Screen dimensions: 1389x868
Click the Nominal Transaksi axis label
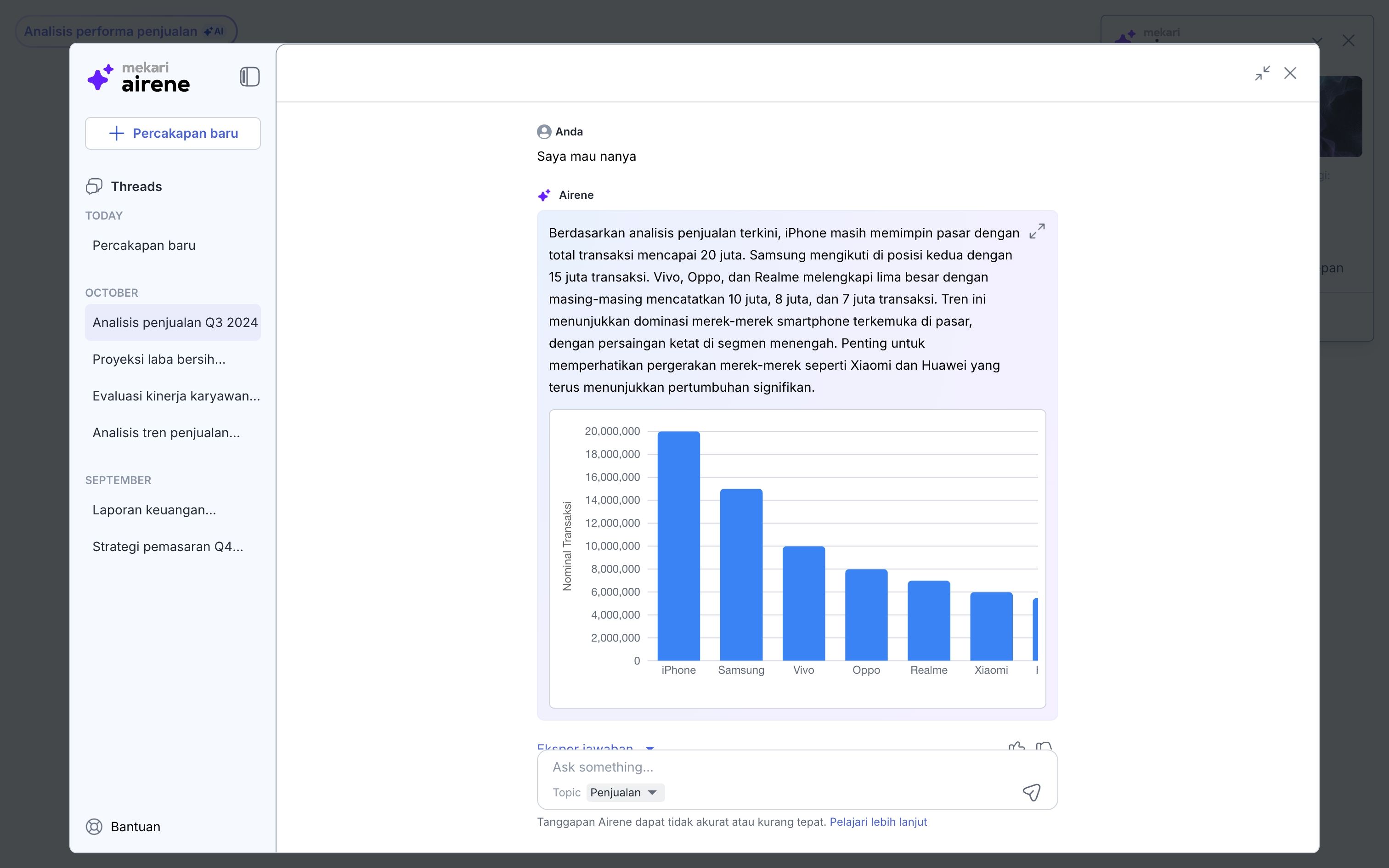click(x=567, y=546)
